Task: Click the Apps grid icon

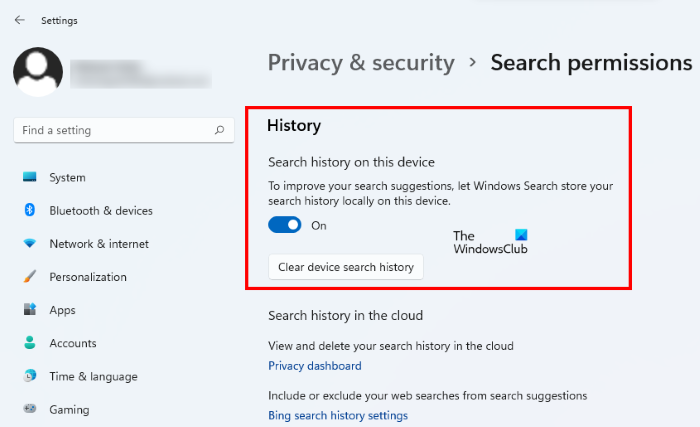Action: (x=30, y=310)
